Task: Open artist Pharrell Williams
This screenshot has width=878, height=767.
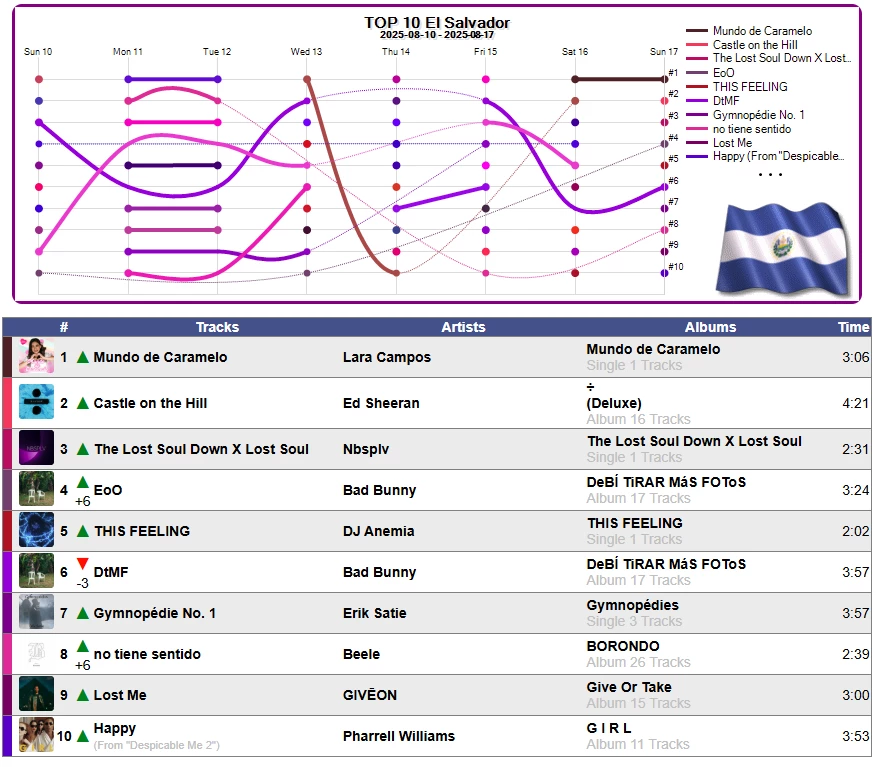Action: click(399, 736)
